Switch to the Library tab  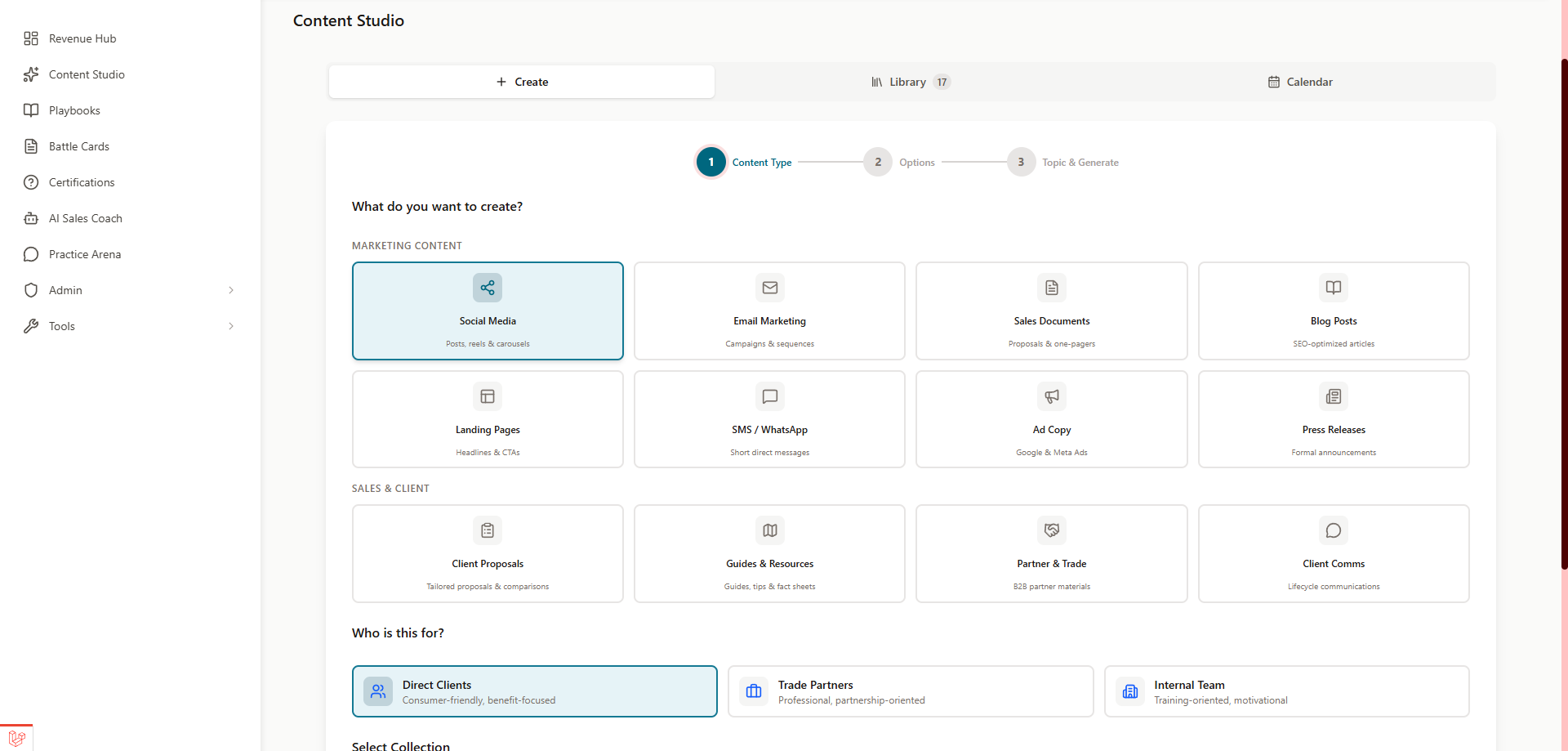(909, 82)
